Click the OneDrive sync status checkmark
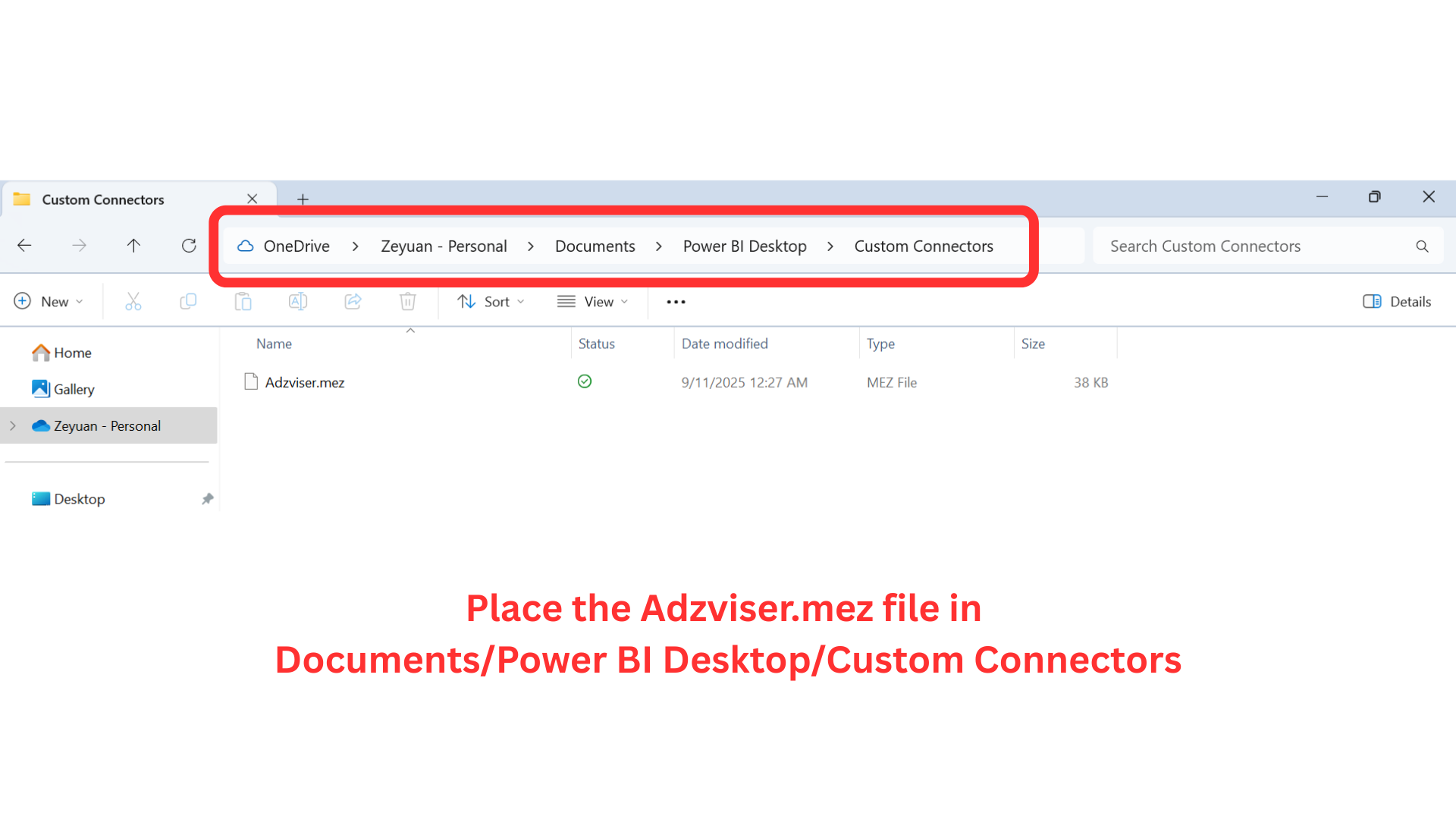 pyautogui.click(x=584, y=381)
